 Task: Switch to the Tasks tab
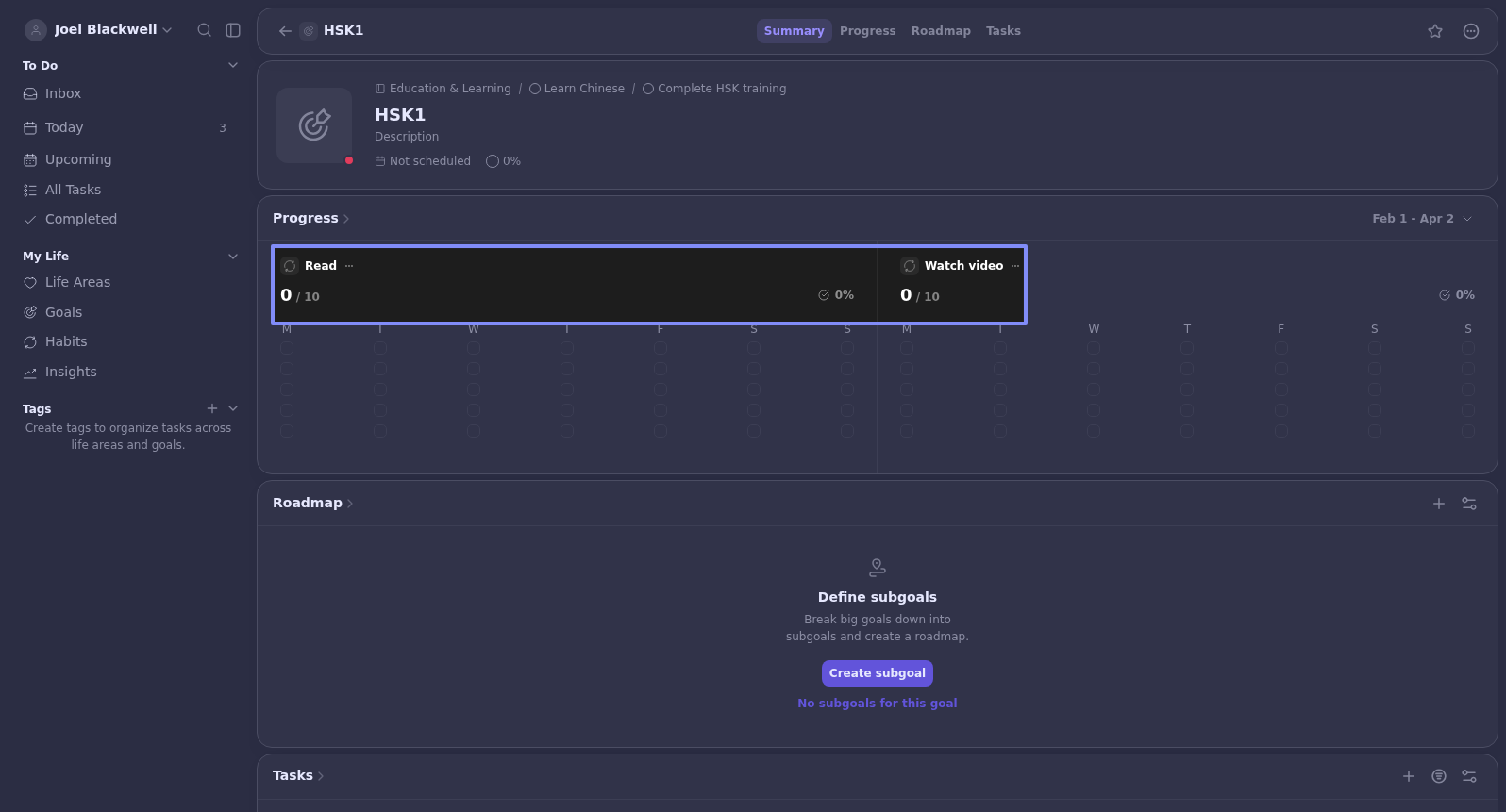[x=1003, y=31]
